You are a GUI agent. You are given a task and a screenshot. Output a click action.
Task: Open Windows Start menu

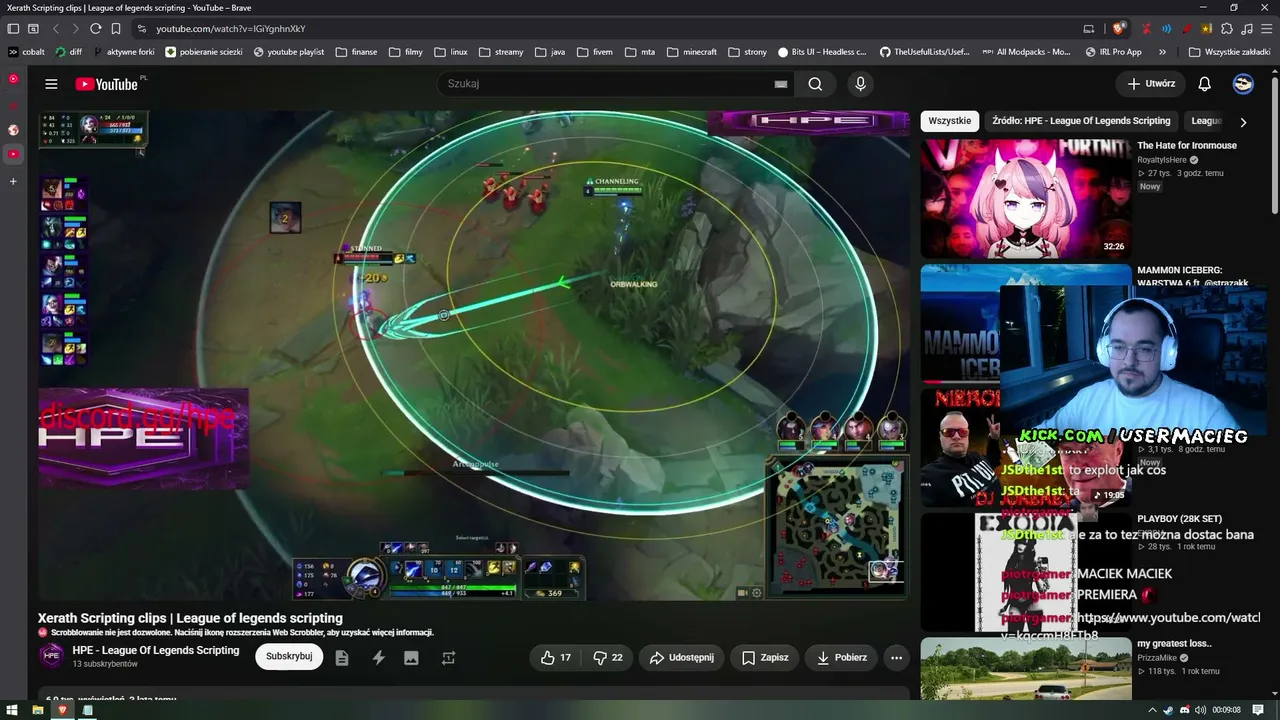pyautogui.click(x=13, y=710)
